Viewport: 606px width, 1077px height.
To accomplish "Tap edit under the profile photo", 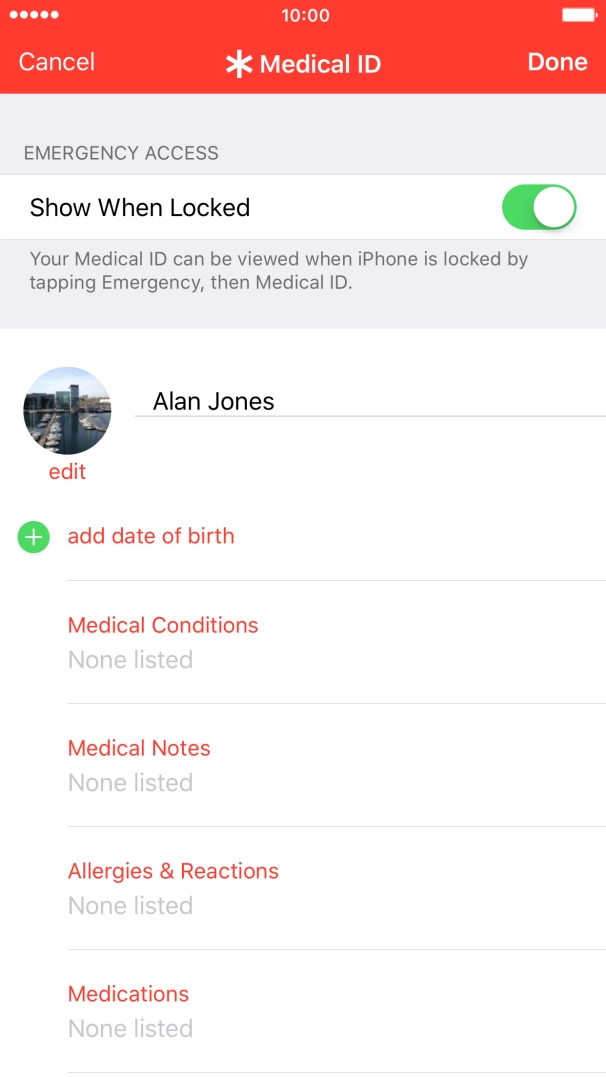I will coord(67,472).
